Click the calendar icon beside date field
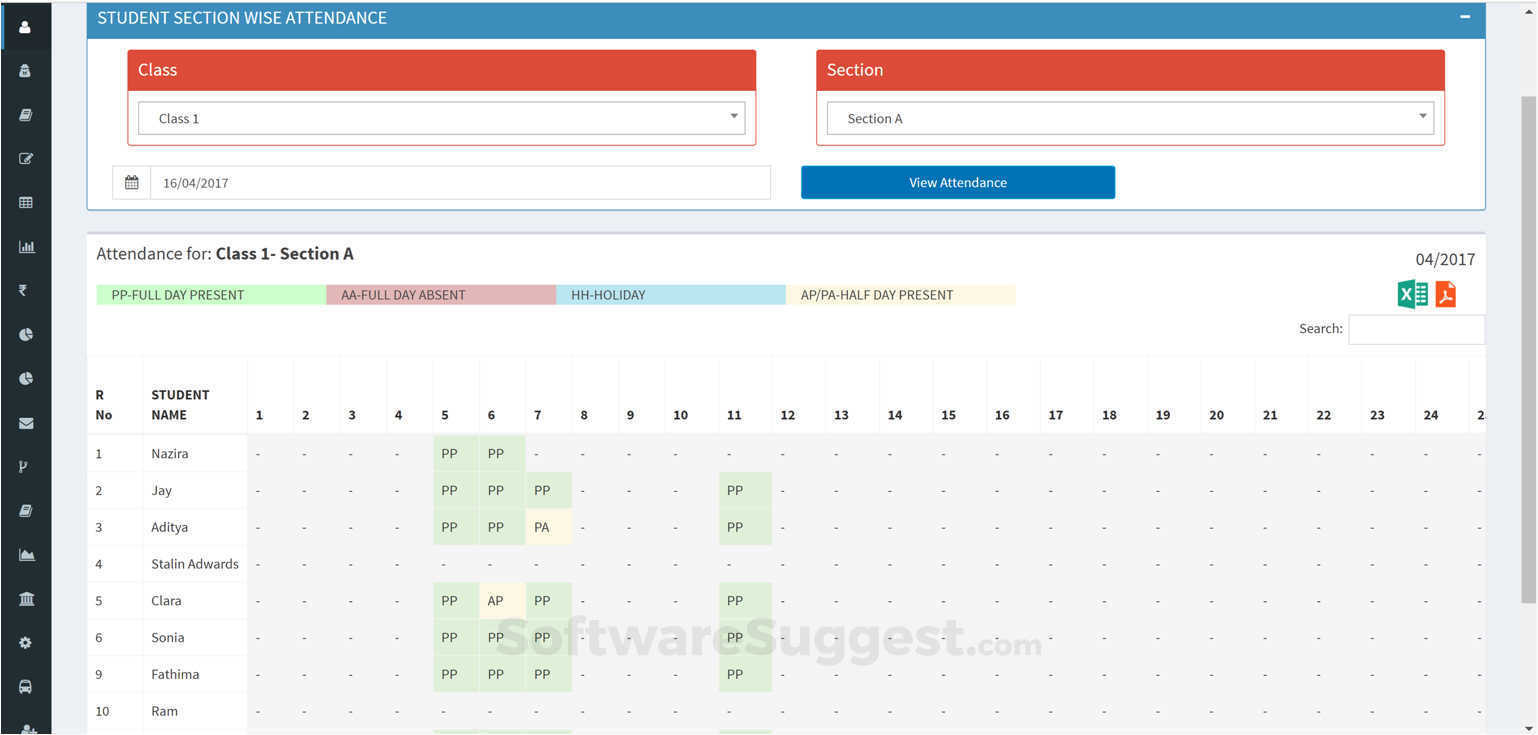Screen dimensions: 1538x735 [x=131, y=183]
